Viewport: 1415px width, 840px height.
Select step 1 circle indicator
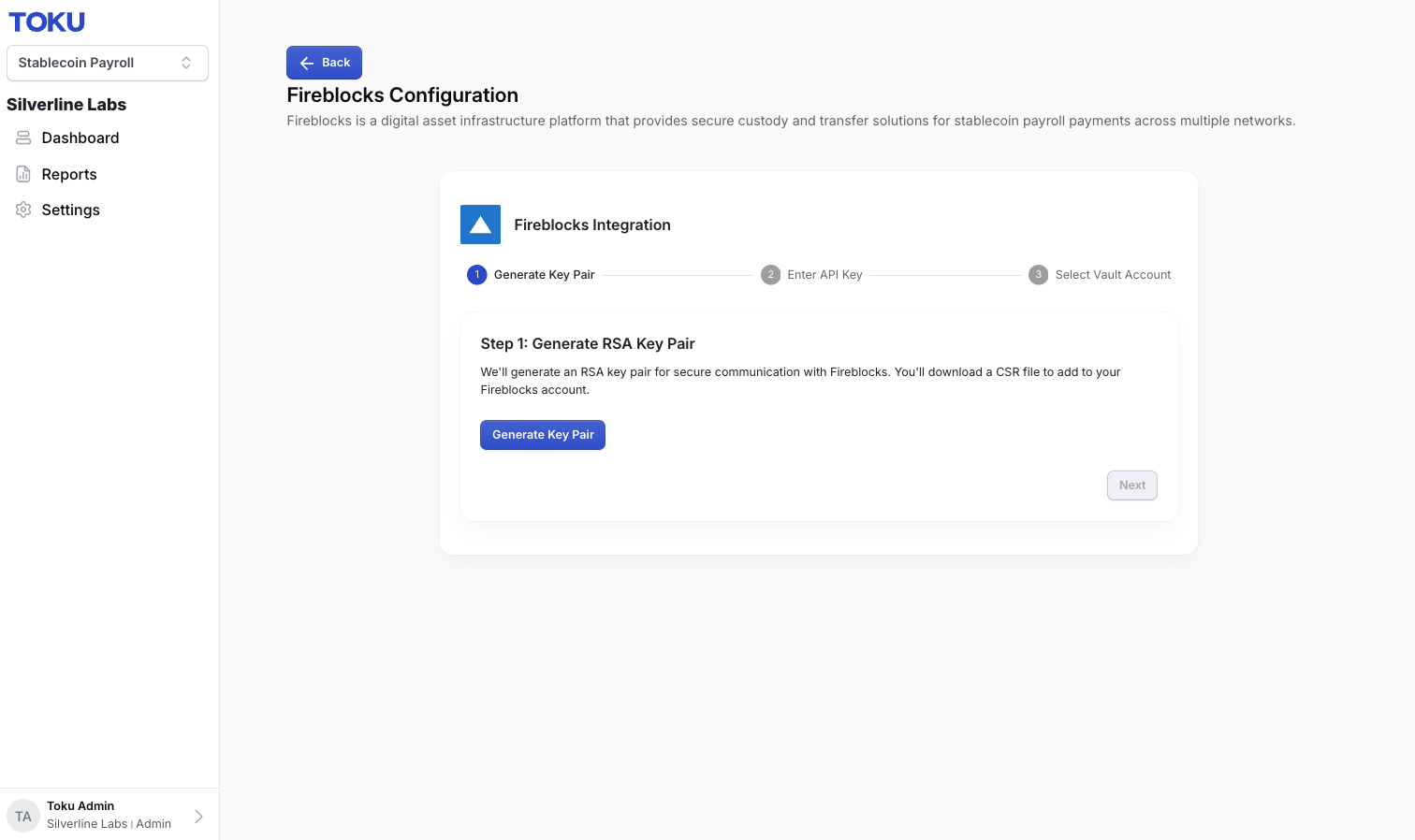pyautogui.click(x=476, y=275)
